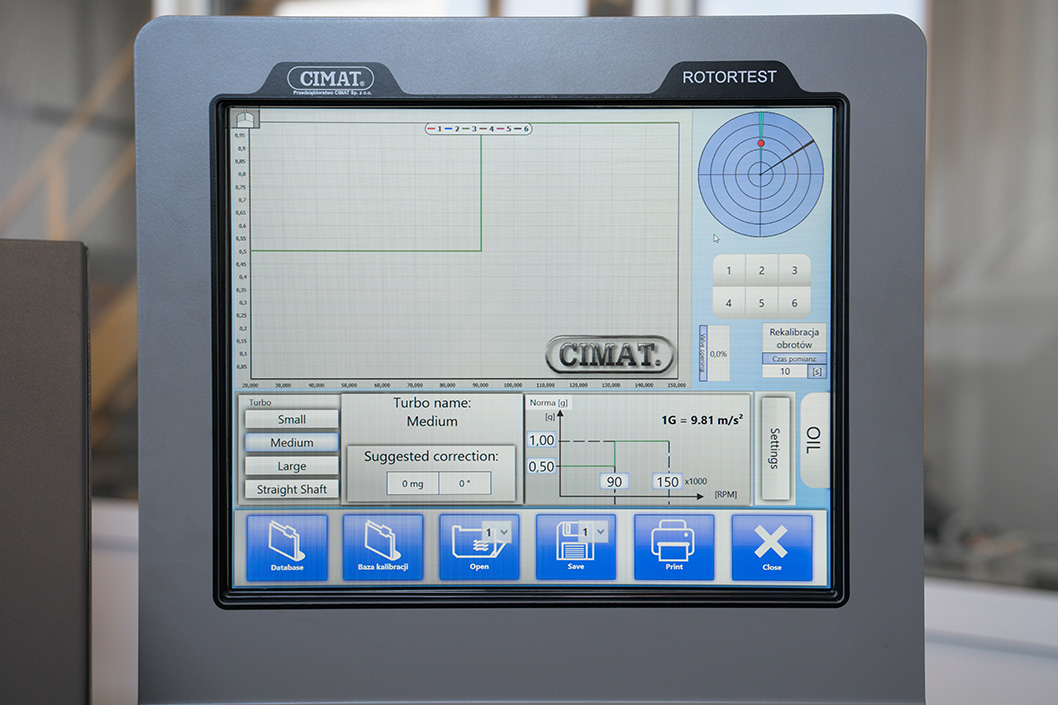Open the Settings vertical tab
The width and height of the screenshot is (1058, 705).
click(x=775, y=448)
